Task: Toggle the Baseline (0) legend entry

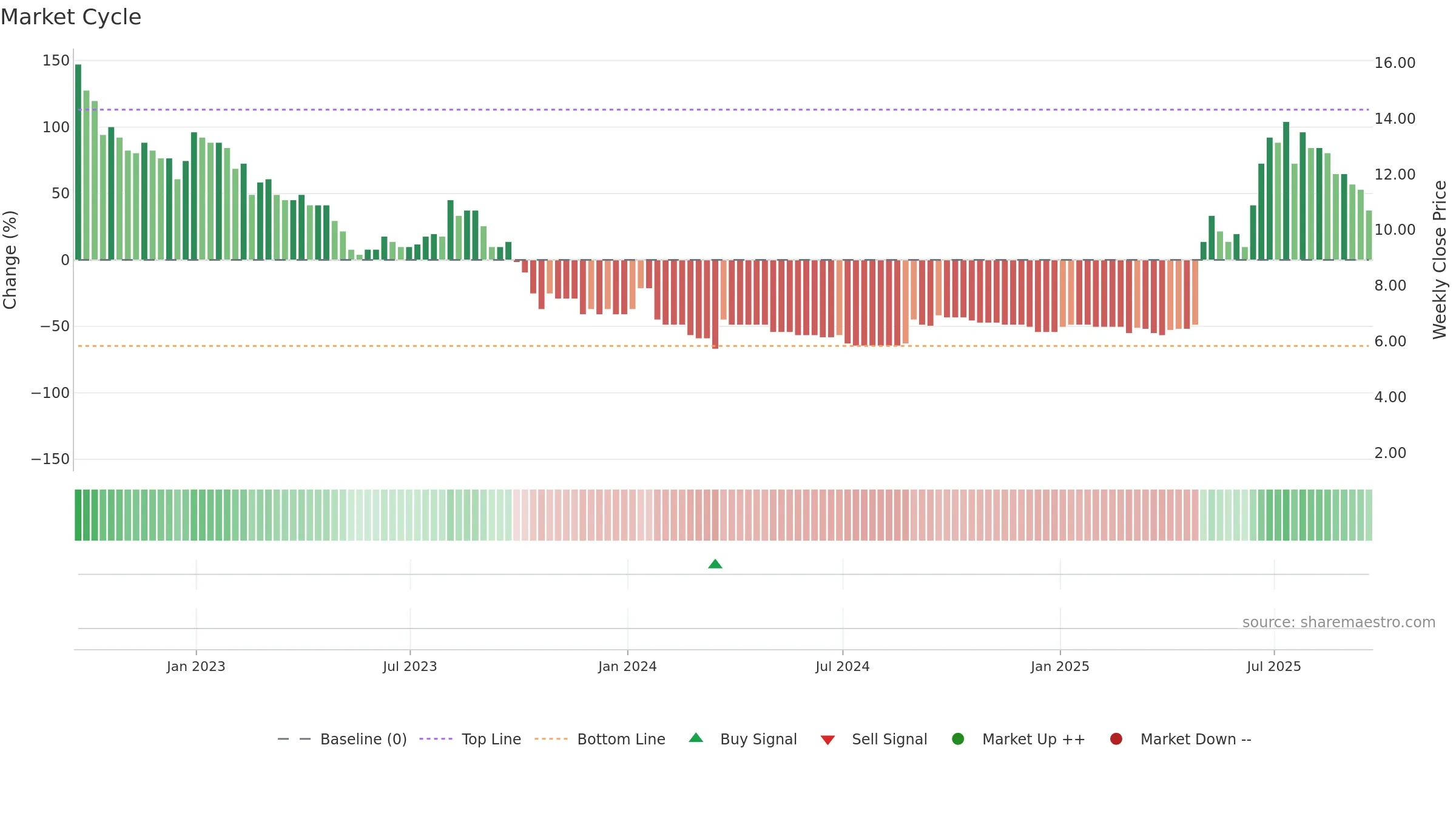Action: pyautogui.click(x=342, y=739)
